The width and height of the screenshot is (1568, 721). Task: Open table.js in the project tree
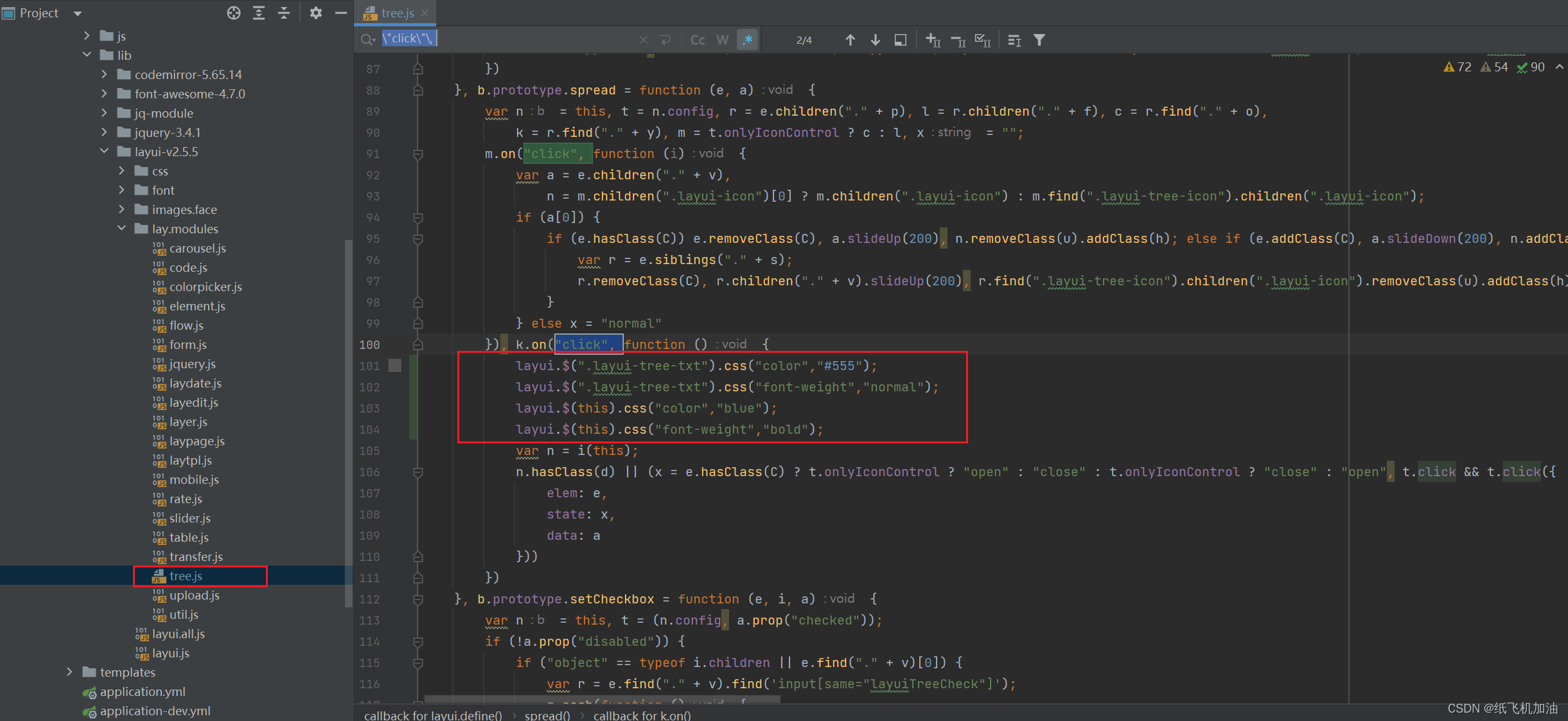coord(189,537)
